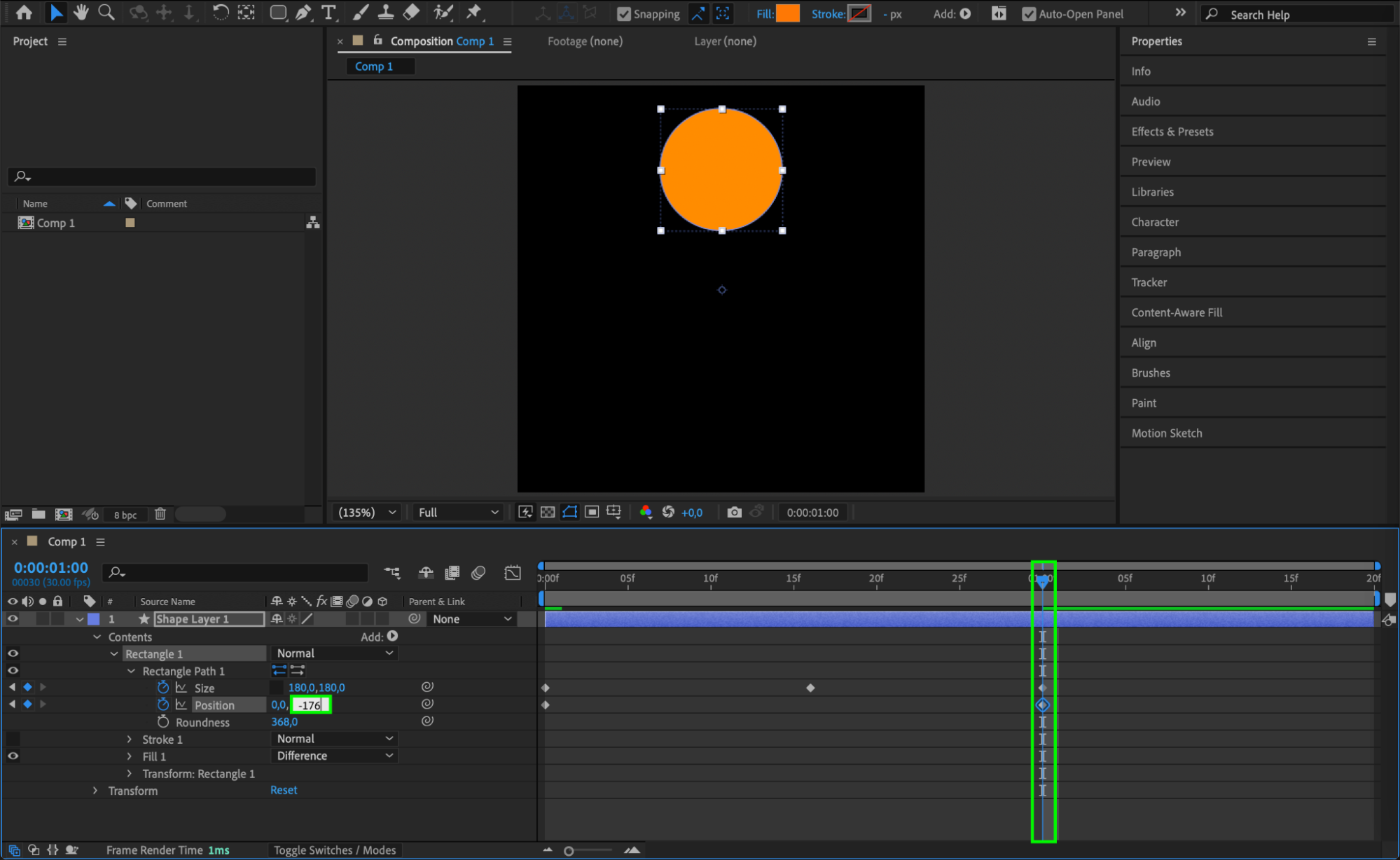Select the Puppet Pin tool
The width and height of the screenshot is (1400, 860).
click(474, 12)
